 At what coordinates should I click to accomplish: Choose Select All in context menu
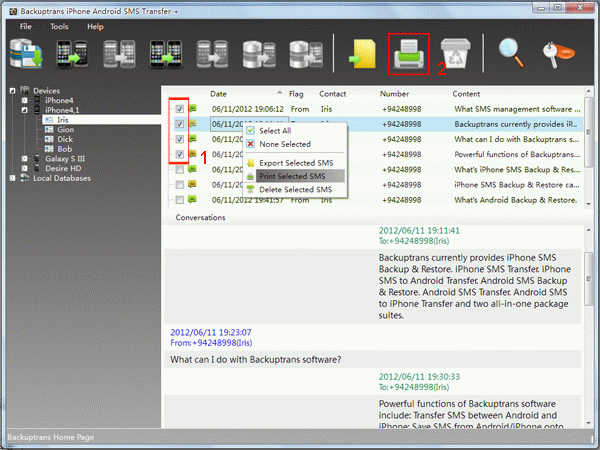pos(295,131)
